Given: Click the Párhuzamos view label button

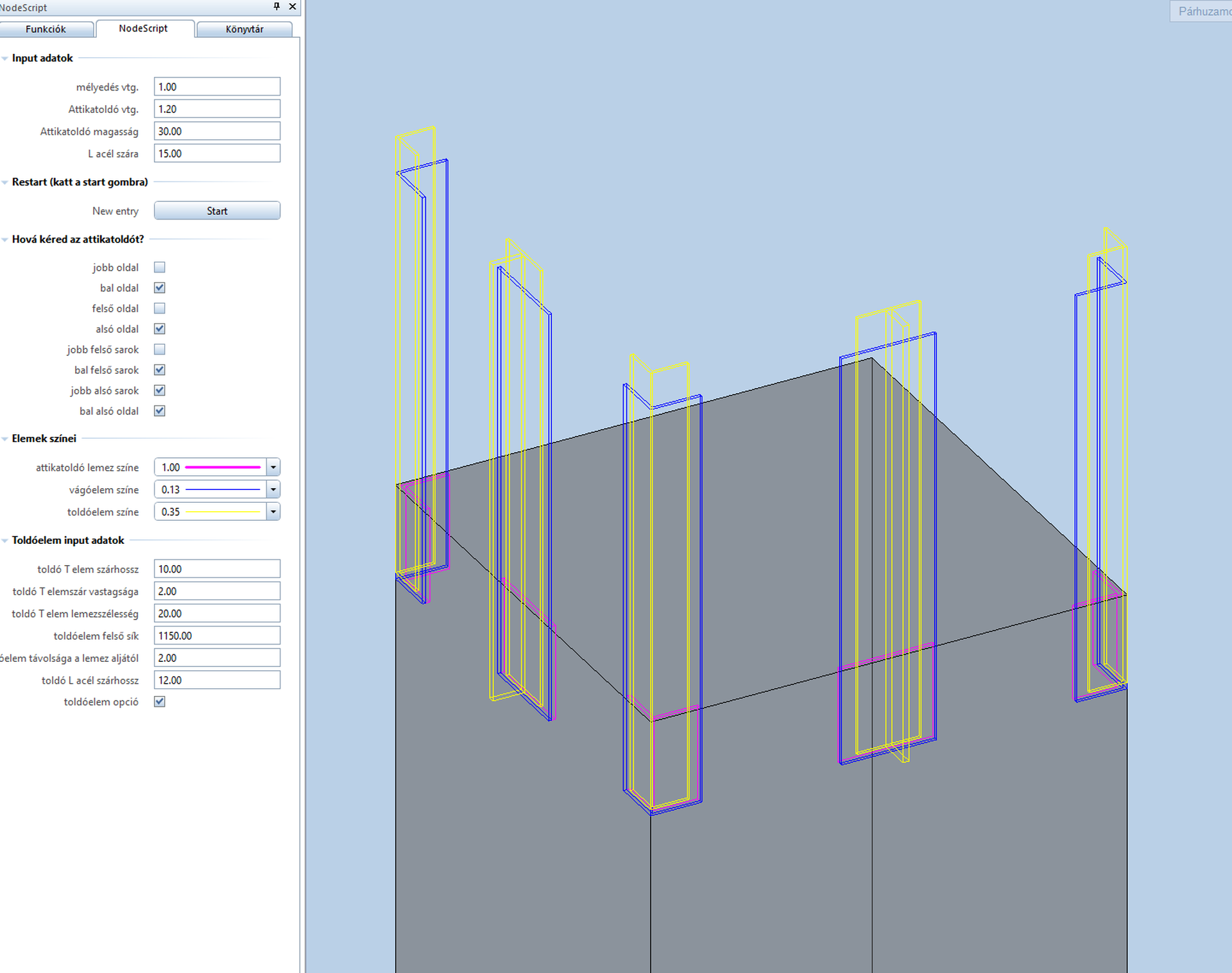Looking at the screenshot, I should tap(1201, 12).
